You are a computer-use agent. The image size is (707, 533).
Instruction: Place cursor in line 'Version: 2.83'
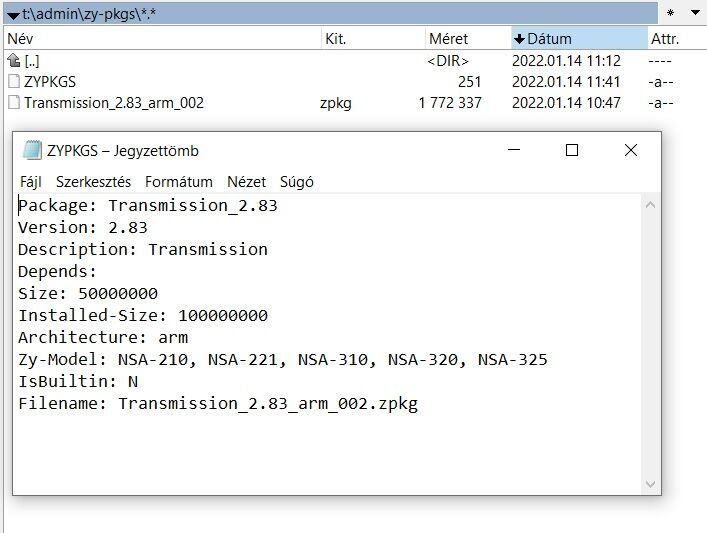83,227
